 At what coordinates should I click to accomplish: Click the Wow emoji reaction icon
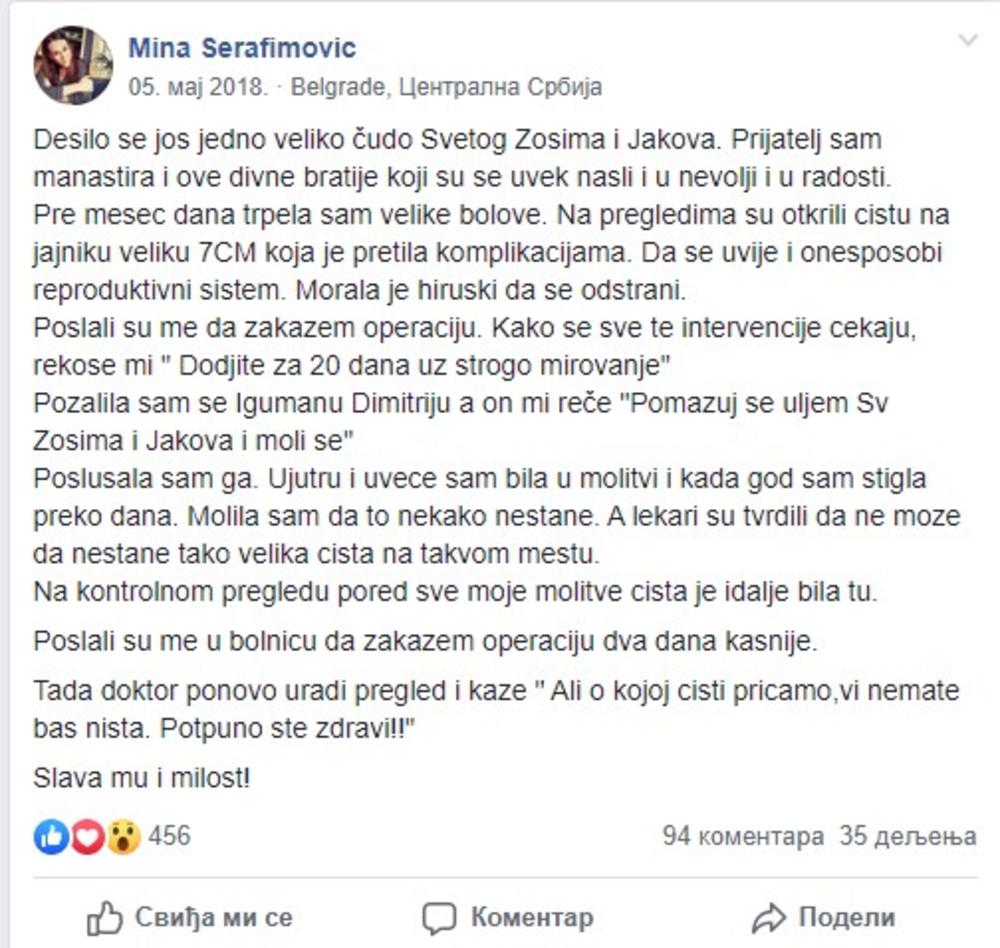pyautogui.click(x=123, y=836)
